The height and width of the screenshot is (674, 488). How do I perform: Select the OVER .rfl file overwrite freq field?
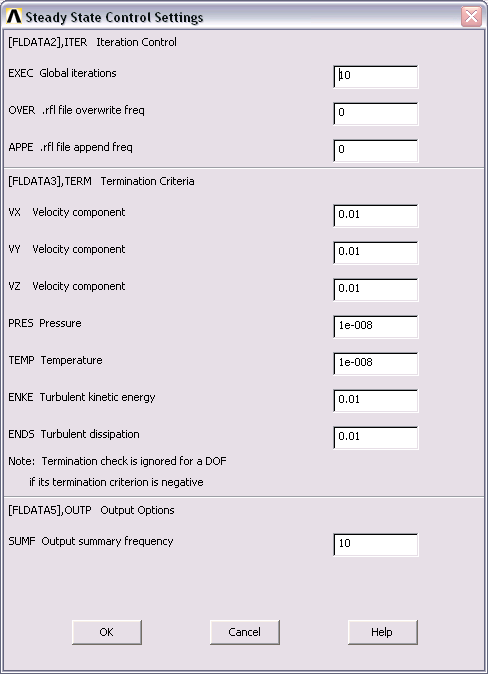tap(375, 113)
